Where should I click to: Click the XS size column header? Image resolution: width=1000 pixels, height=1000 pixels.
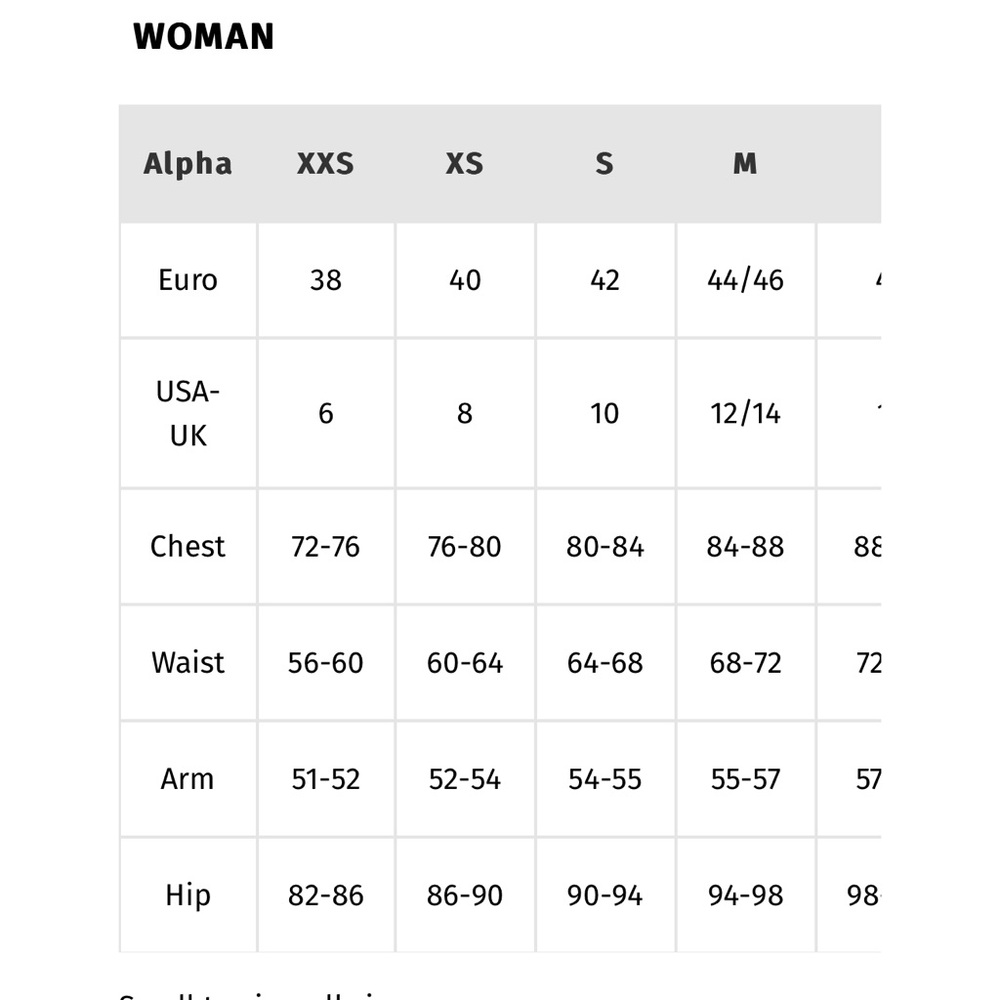[465, 164]
